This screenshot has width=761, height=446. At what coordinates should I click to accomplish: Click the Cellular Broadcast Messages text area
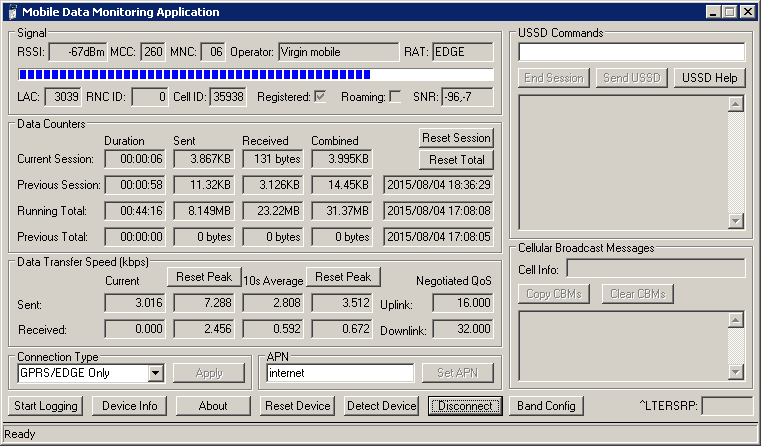[x=623, y=346]
